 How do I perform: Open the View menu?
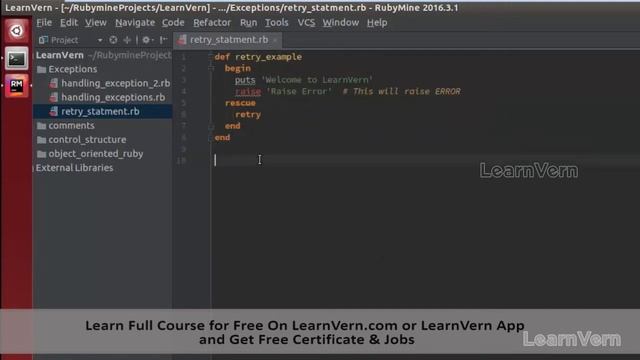96,22
